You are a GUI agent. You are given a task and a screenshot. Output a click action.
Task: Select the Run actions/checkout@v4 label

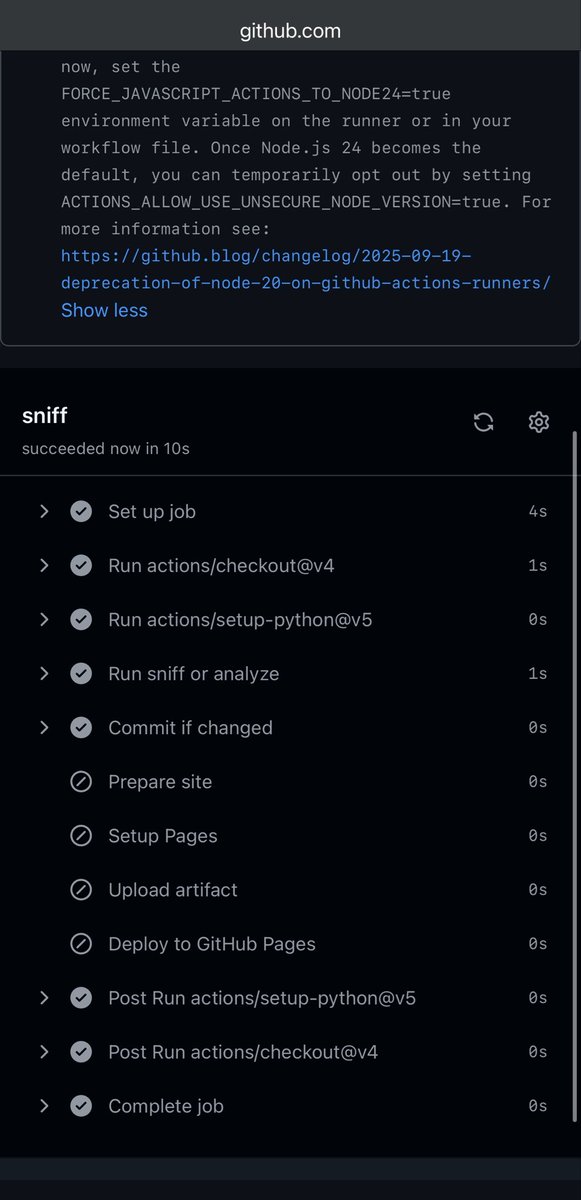(x=221, y=566)
